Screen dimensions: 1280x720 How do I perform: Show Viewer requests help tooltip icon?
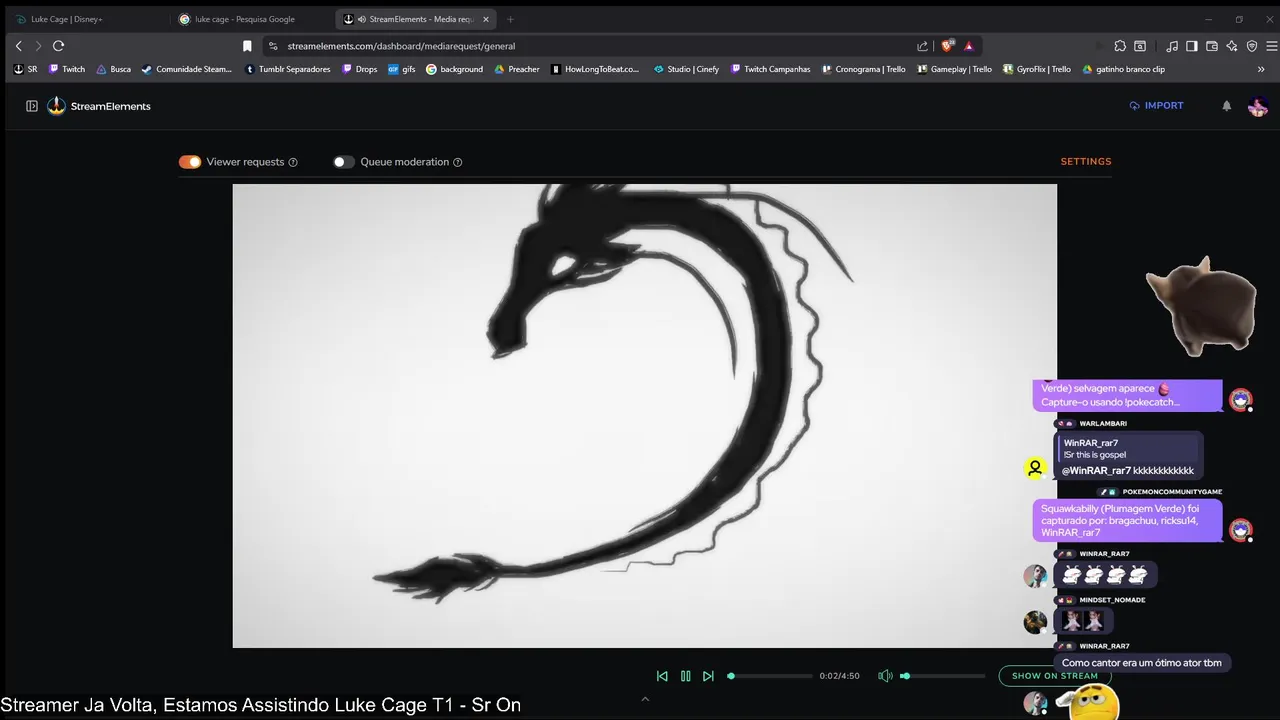click(x=293, y=162)
